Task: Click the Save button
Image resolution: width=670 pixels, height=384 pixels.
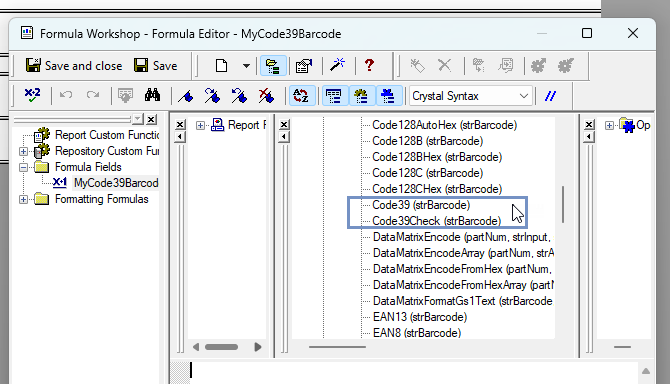Action: coord(156,66)
